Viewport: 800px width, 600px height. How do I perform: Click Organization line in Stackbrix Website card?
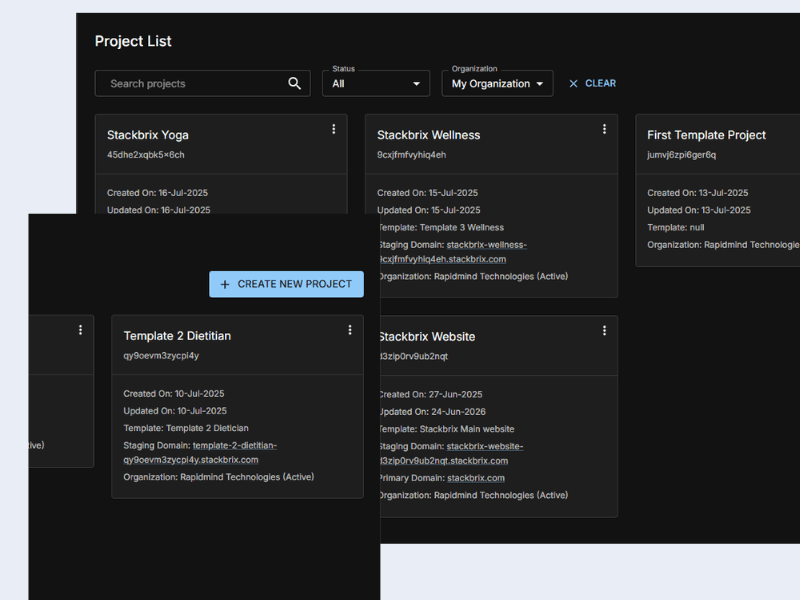[473, 495]
